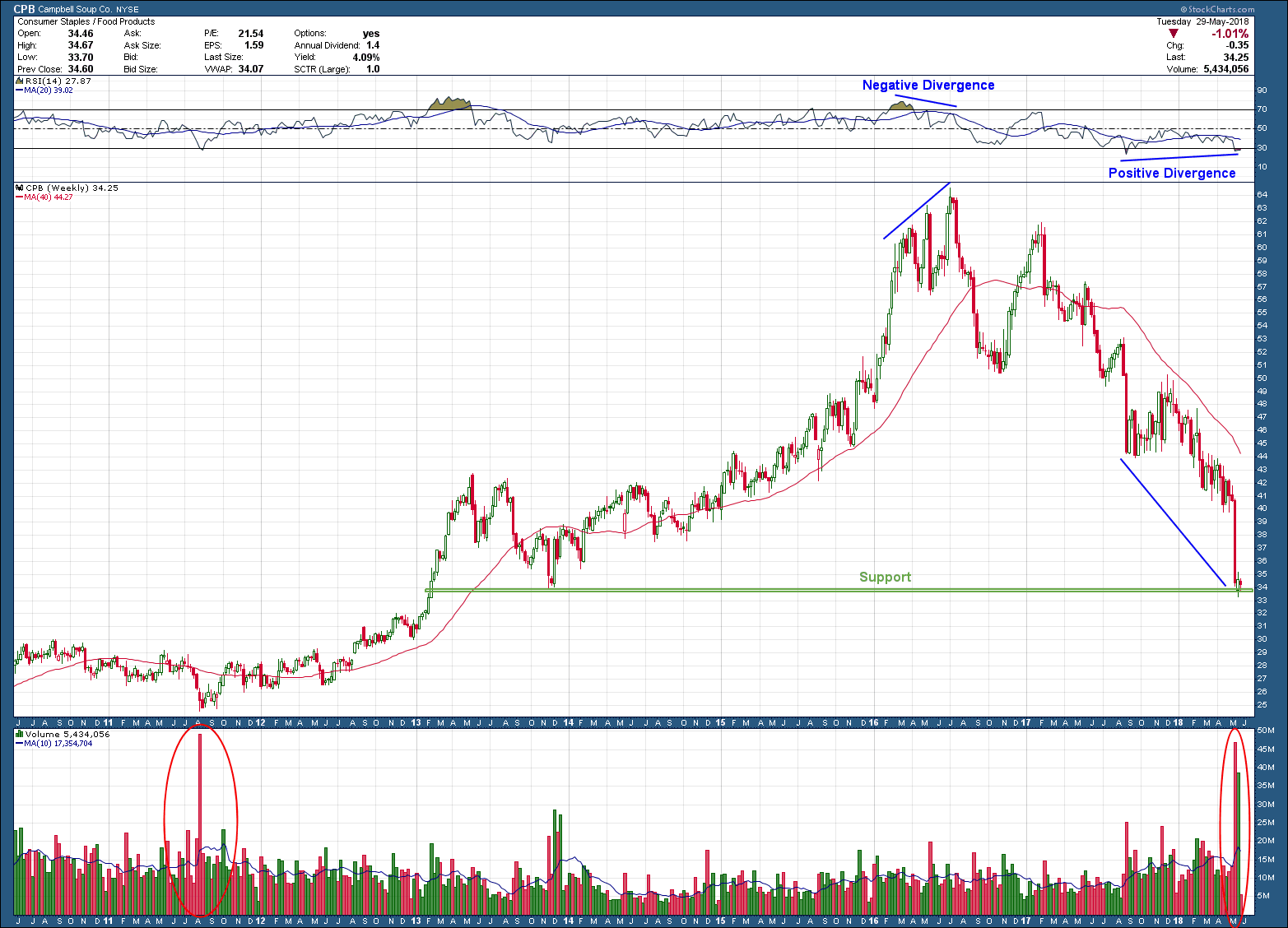1288x928 pixels.
Task: Click the Open value 34.46
Action: click(81, 34)
